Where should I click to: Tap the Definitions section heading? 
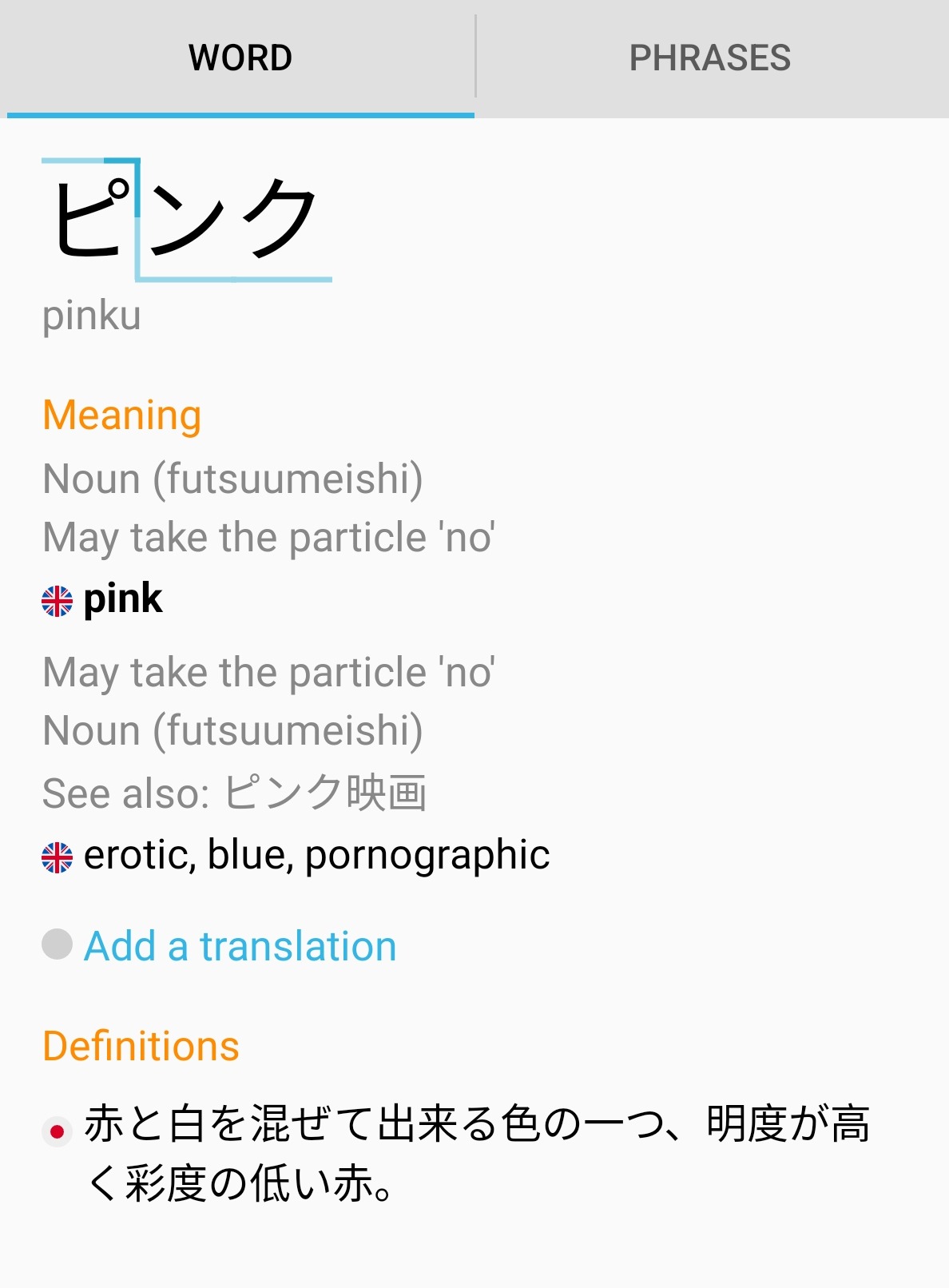[x=141, y=1047]
